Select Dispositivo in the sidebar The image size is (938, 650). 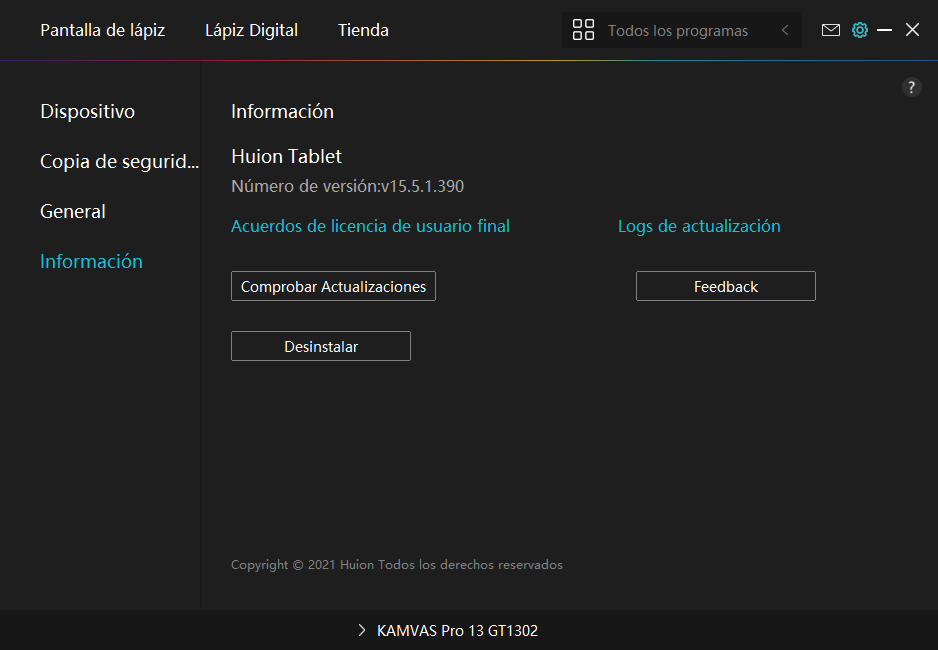(87, 111)
